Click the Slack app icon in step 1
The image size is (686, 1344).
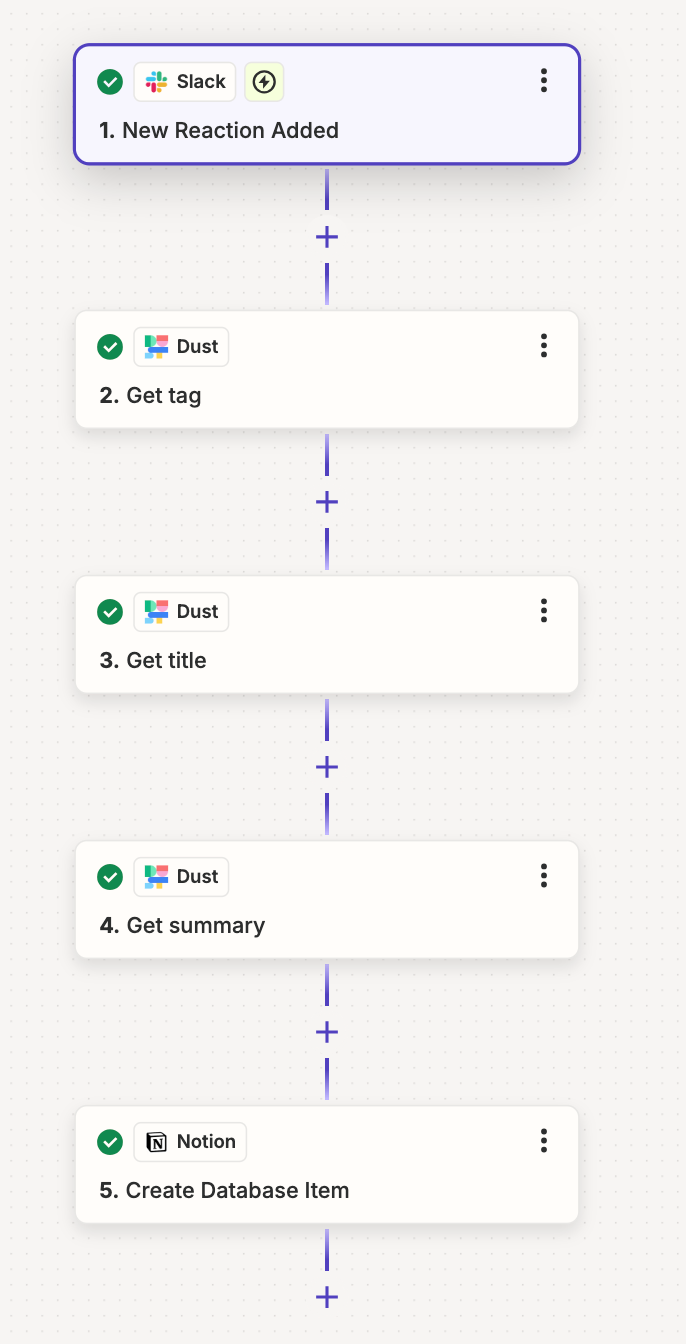(x=156, y=82)
